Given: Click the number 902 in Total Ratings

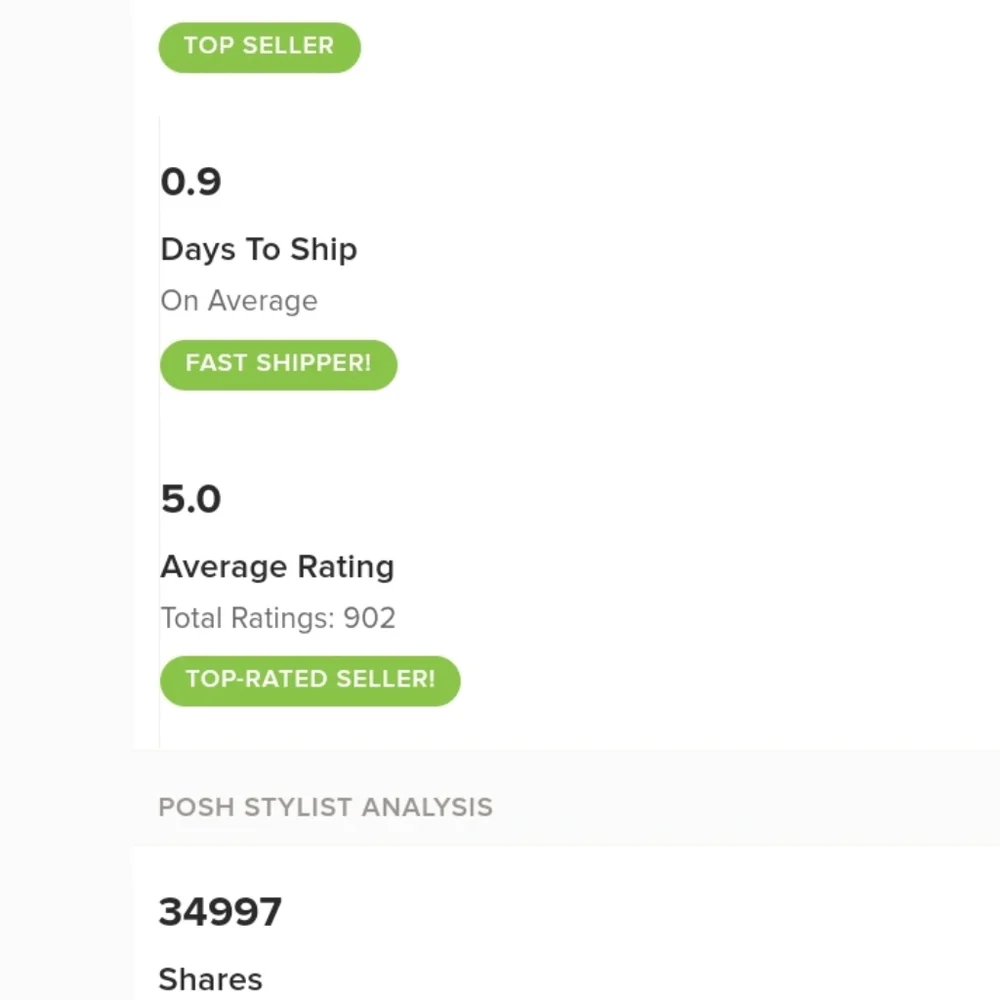Looking at the screenshot, I should 370,618.
